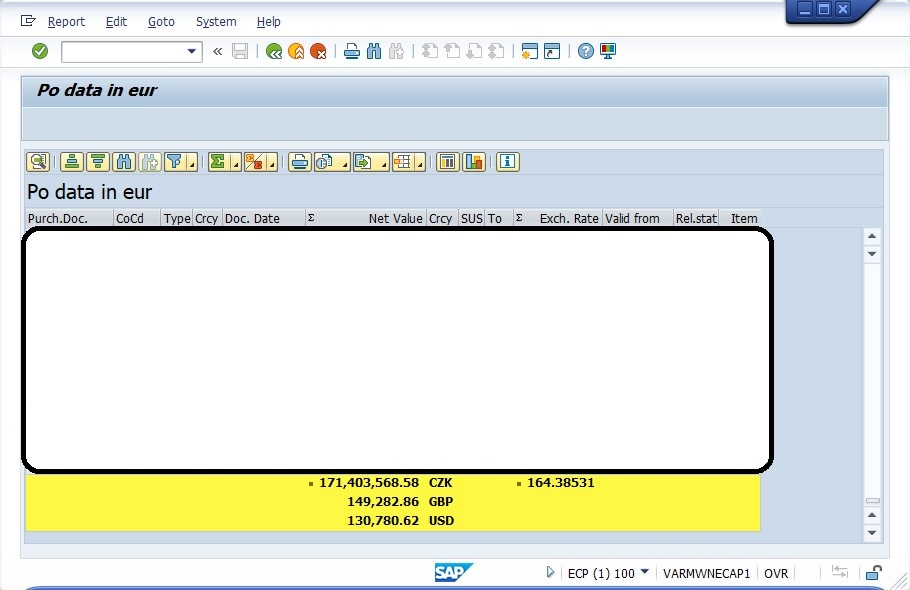This screenshot has height=590, width=910.
Task: Click the vertical scrollbar handle near bottom
Action: coord(873,501)
